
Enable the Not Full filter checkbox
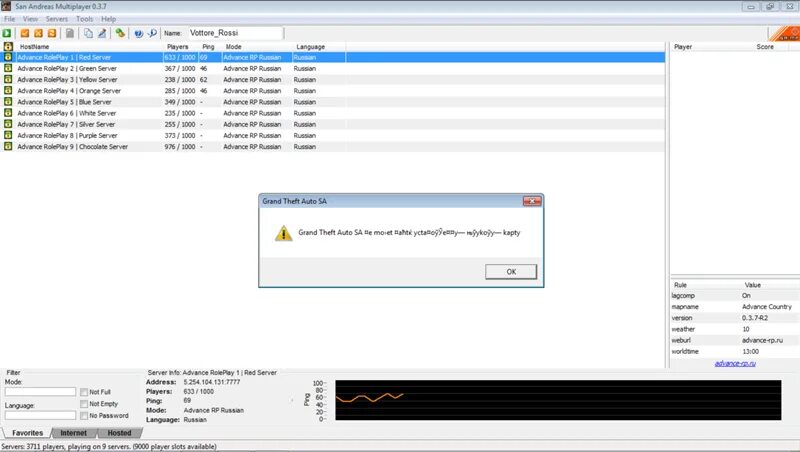[x=84, y=392]
